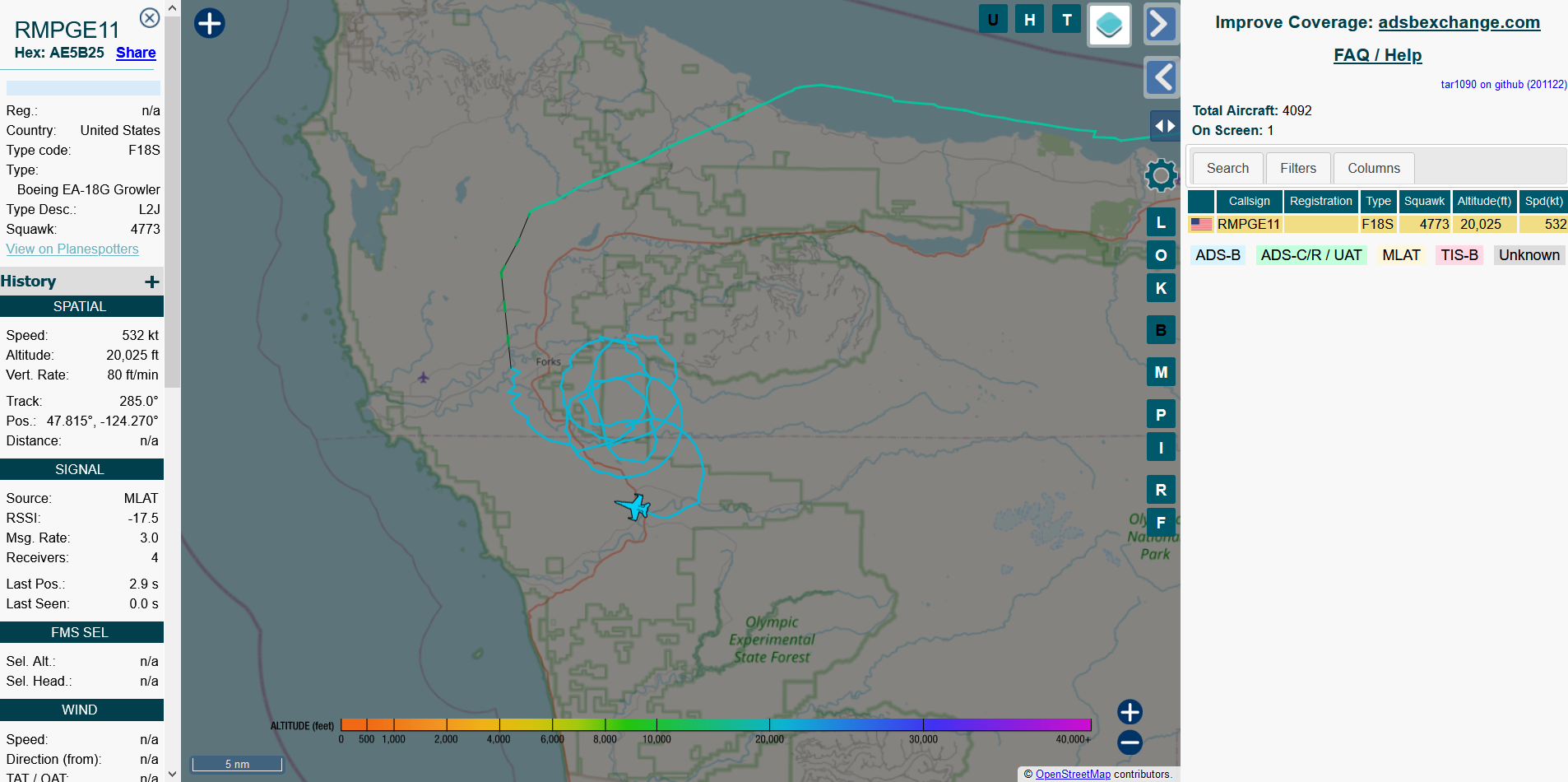Click the FMS SEL section header
1568x782 pixels.
coord(81,632)
